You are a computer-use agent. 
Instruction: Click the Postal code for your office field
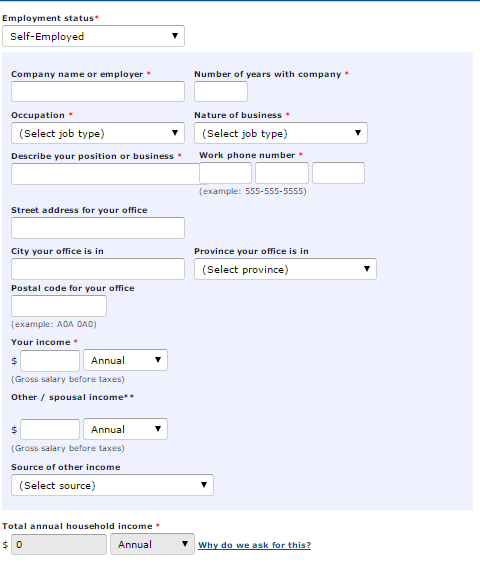59,306
